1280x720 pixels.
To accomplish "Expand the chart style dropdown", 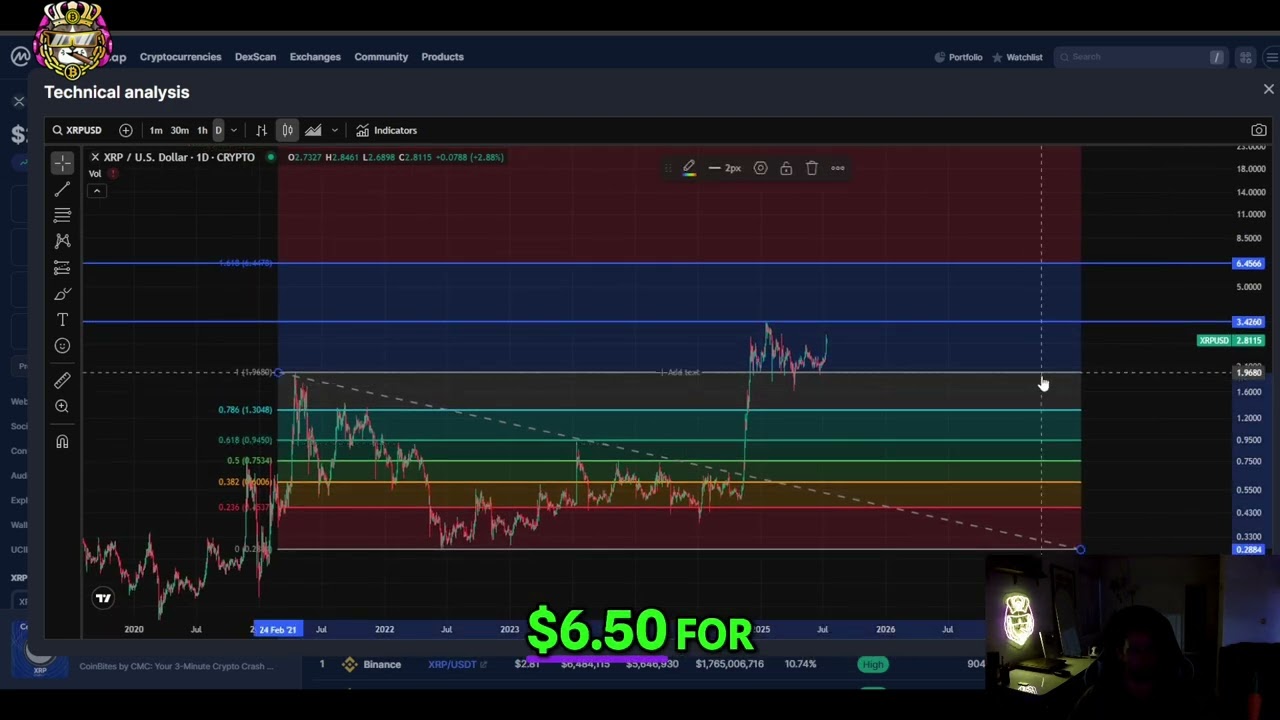I will (334, 130).
